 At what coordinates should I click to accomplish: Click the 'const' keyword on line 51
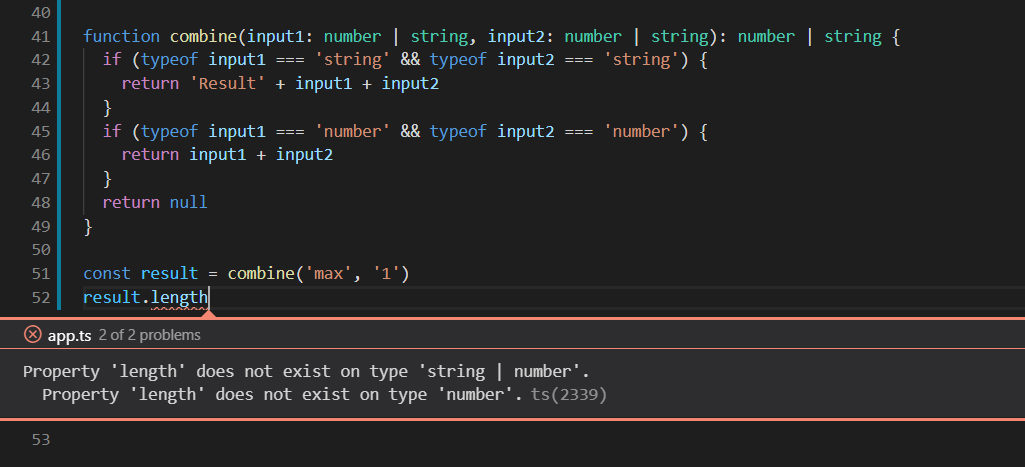[x=107, y=273]
